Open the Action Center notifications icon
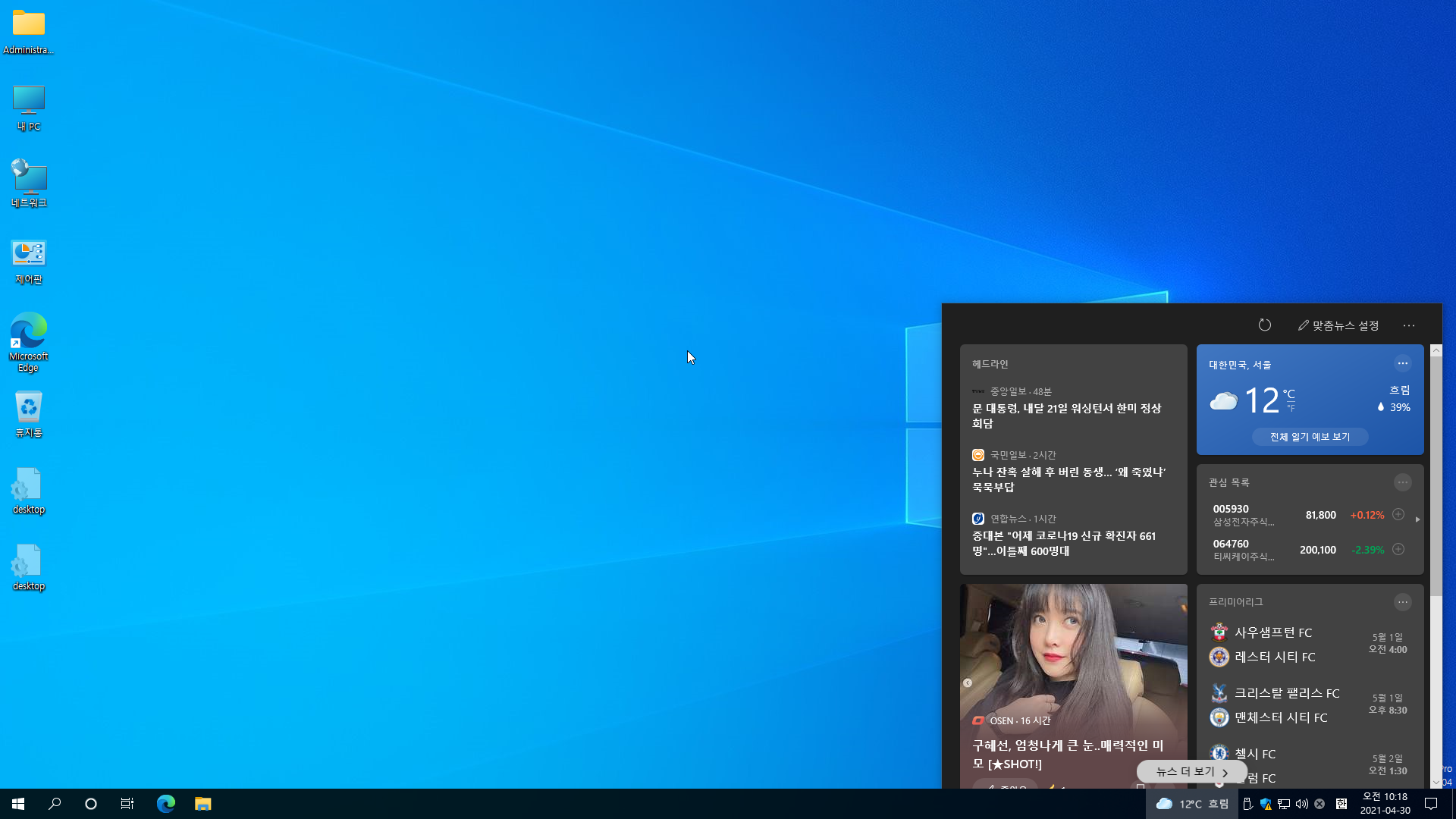This screenshot has height=819, width=1456. point(1431,804)
